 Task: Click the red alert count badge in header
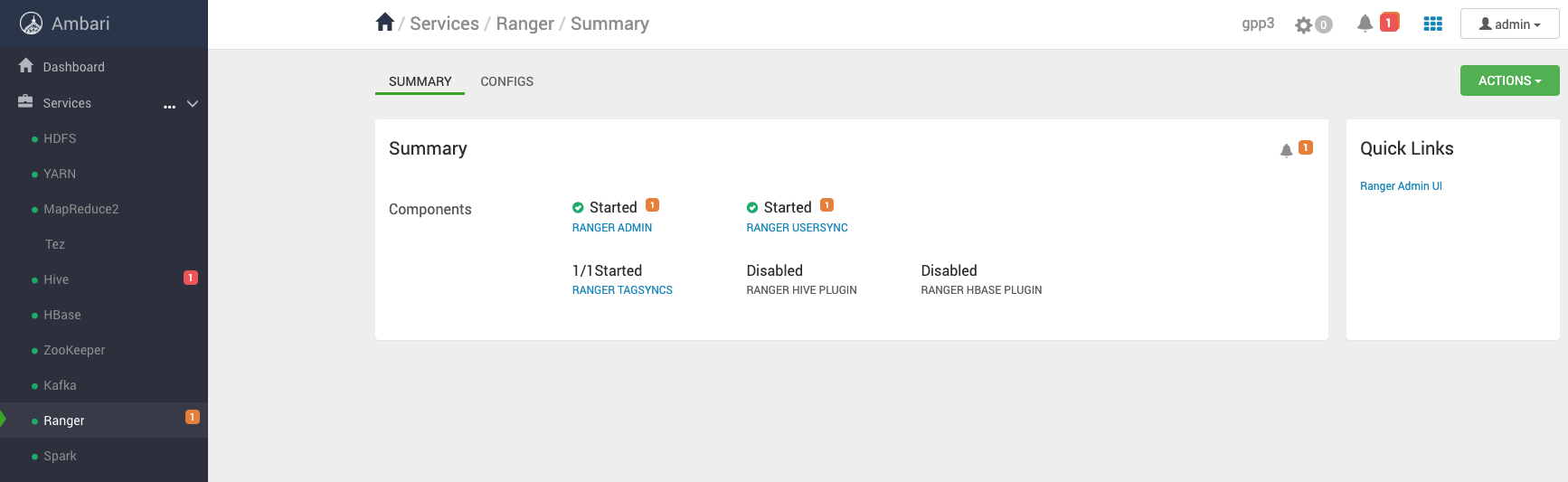pos(1390,23)
